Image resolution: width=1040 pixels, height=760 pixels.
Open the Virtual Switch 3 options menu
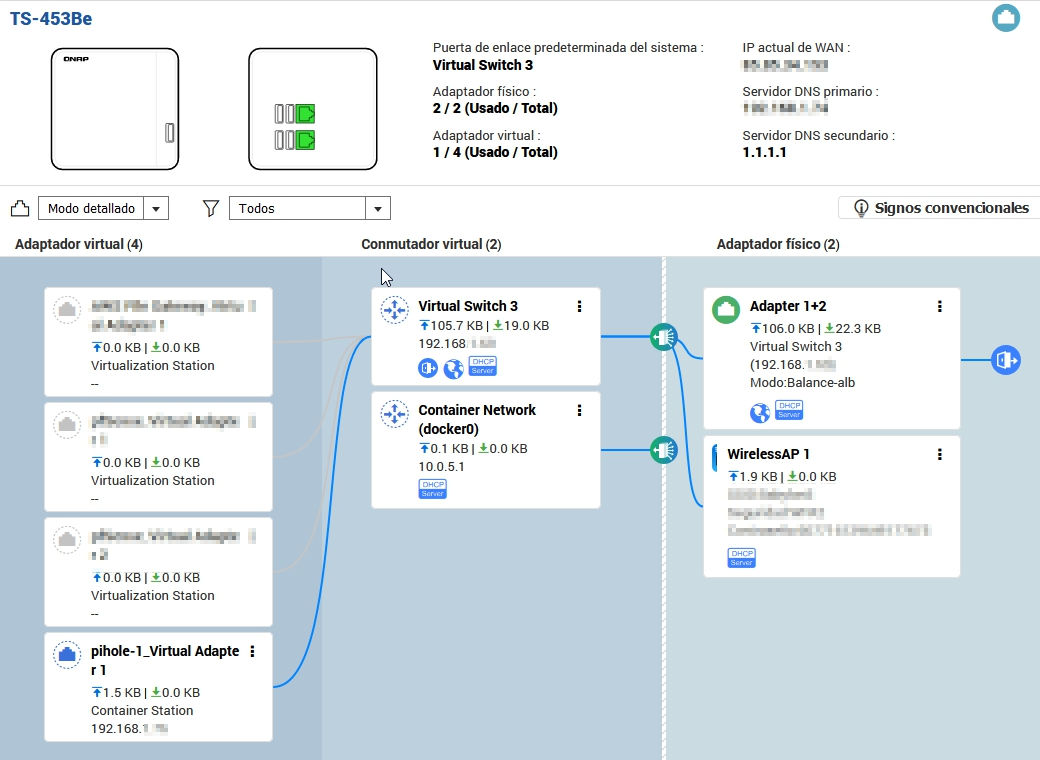pos(579,307)
